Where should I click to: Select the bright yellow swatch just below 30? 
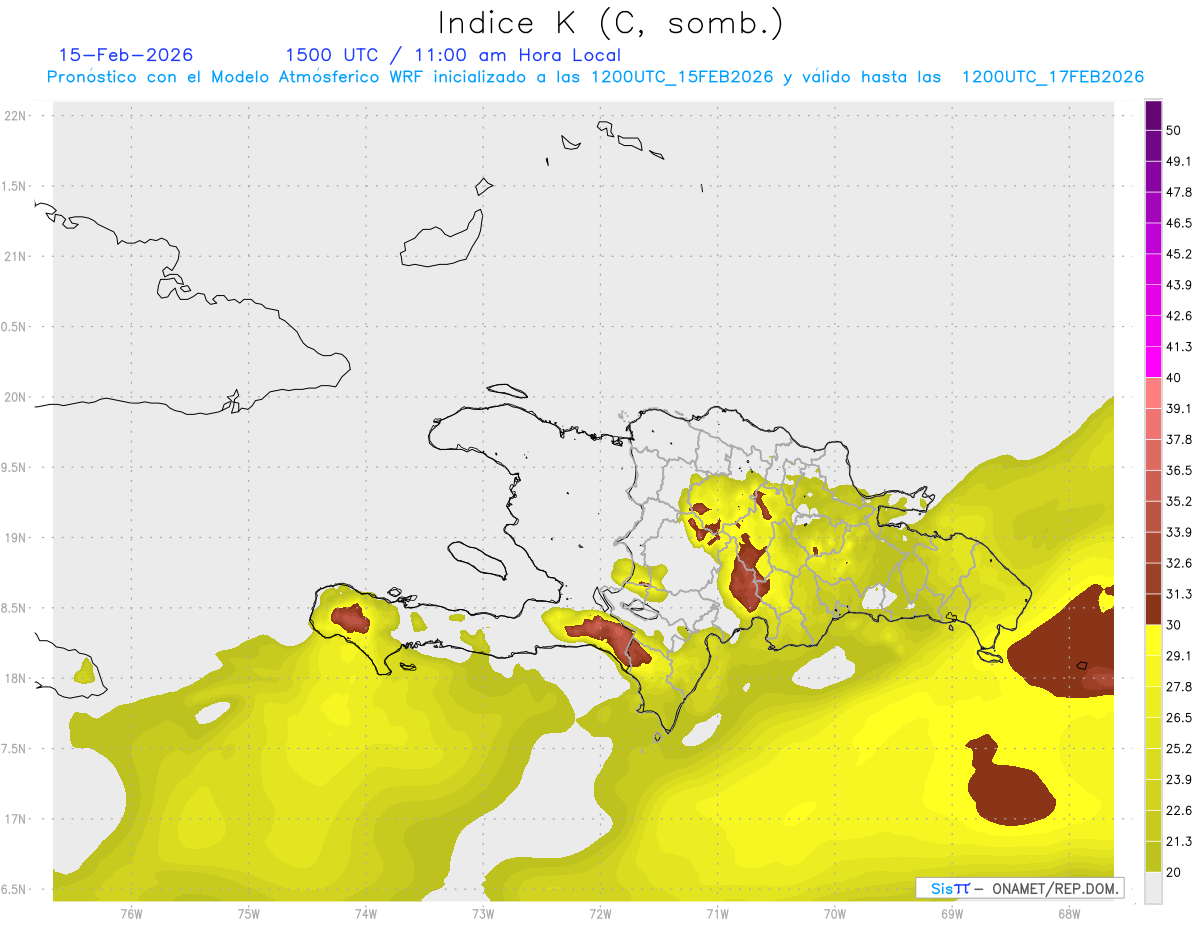[1153, 640]
